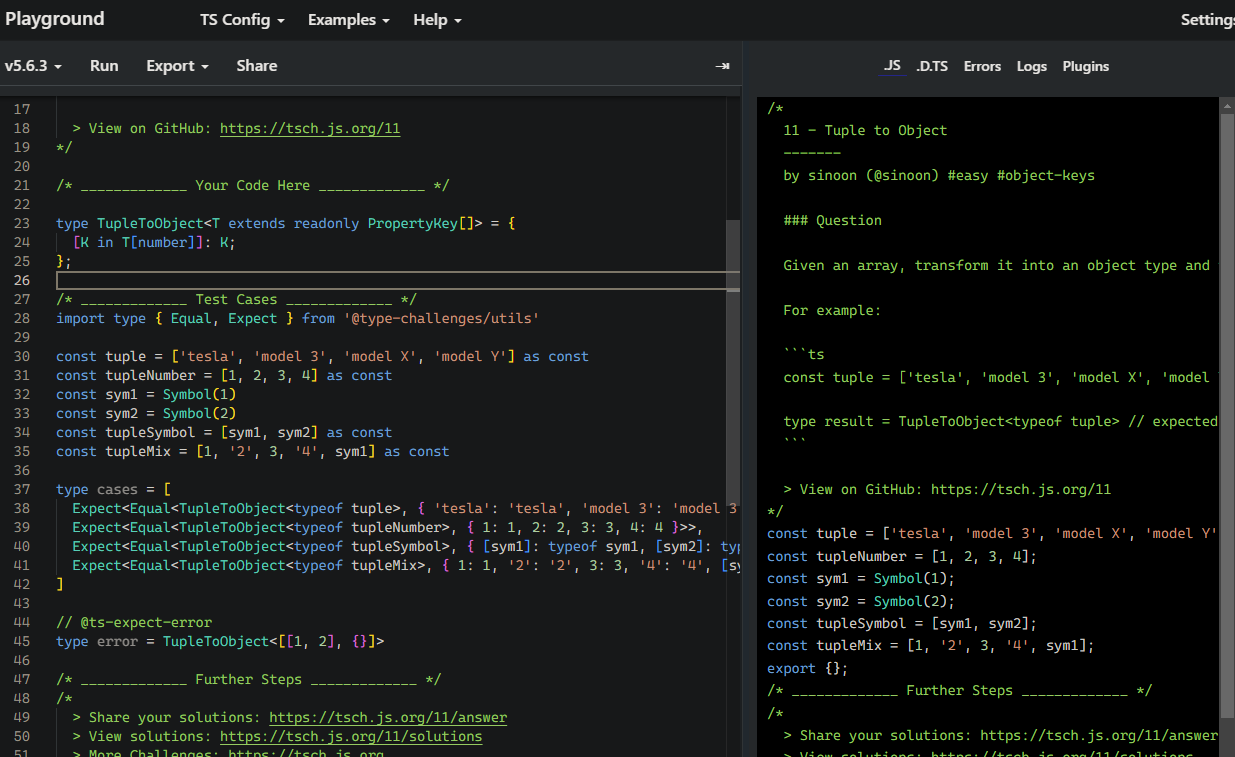
Task: Click the Share button
Action: click(x=257, y=66)
